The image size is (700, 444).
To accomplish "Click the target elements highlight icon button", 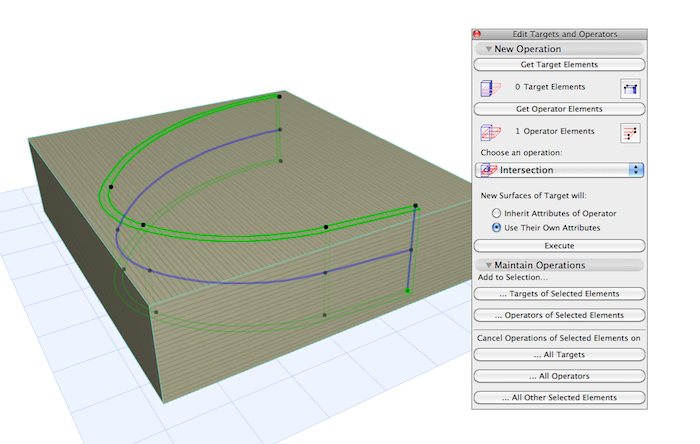I will click(630, 89).
